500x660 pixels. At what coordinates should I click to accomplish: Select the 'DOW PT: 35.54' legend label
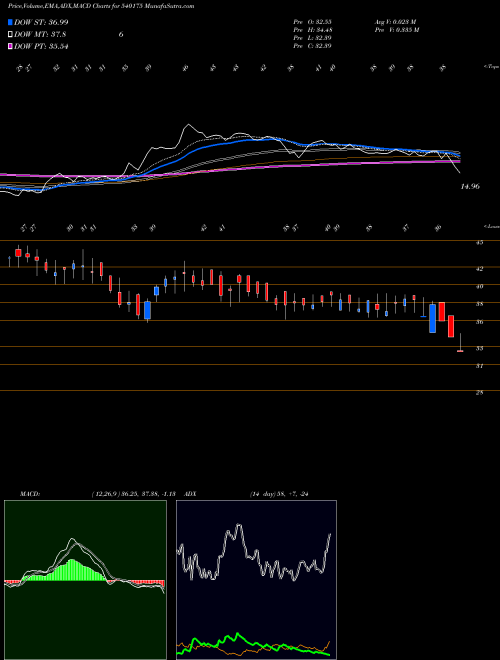(x=41, y=46)
